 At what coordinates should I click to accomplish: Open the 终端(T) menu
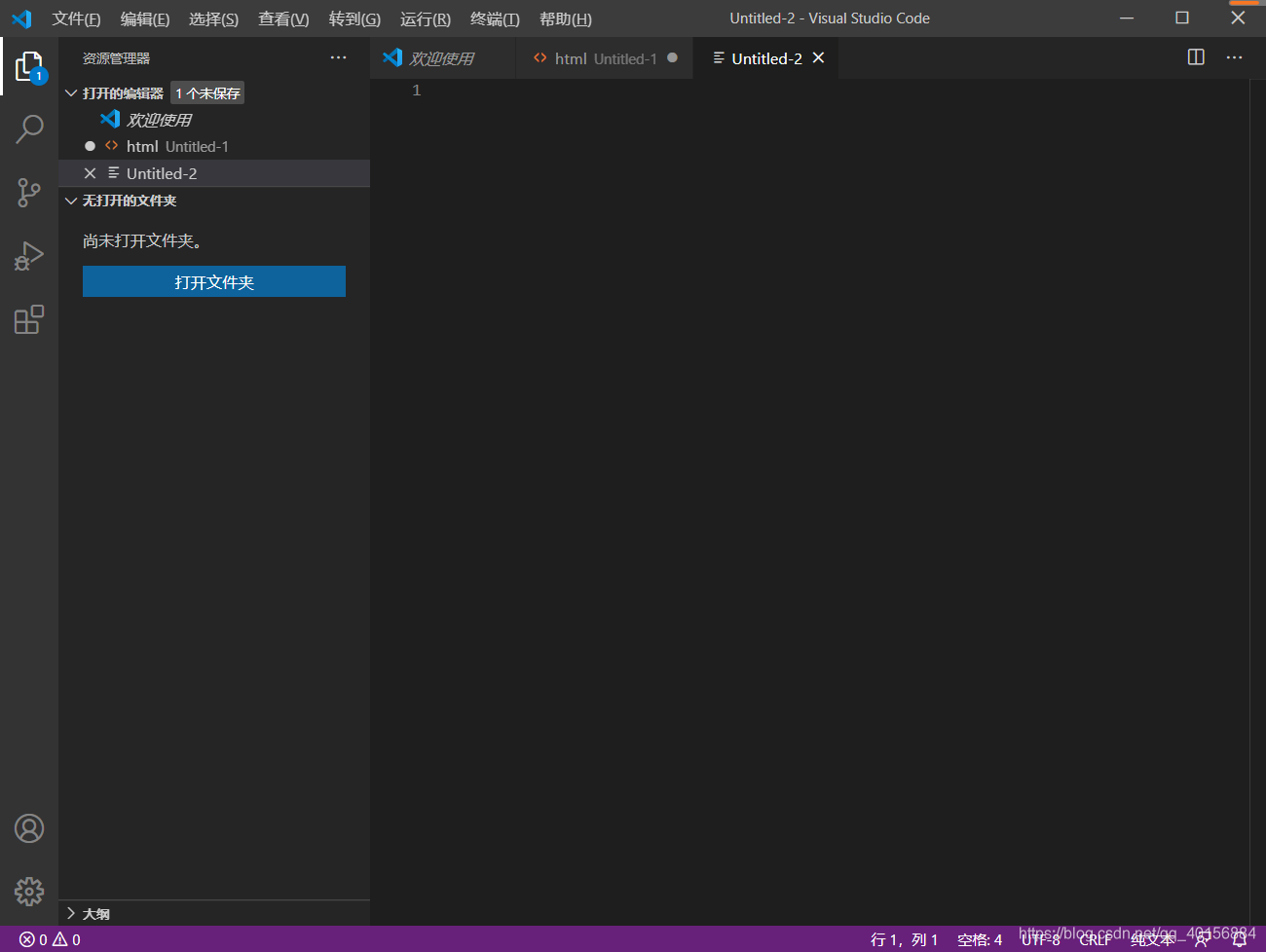click(495, 18)
